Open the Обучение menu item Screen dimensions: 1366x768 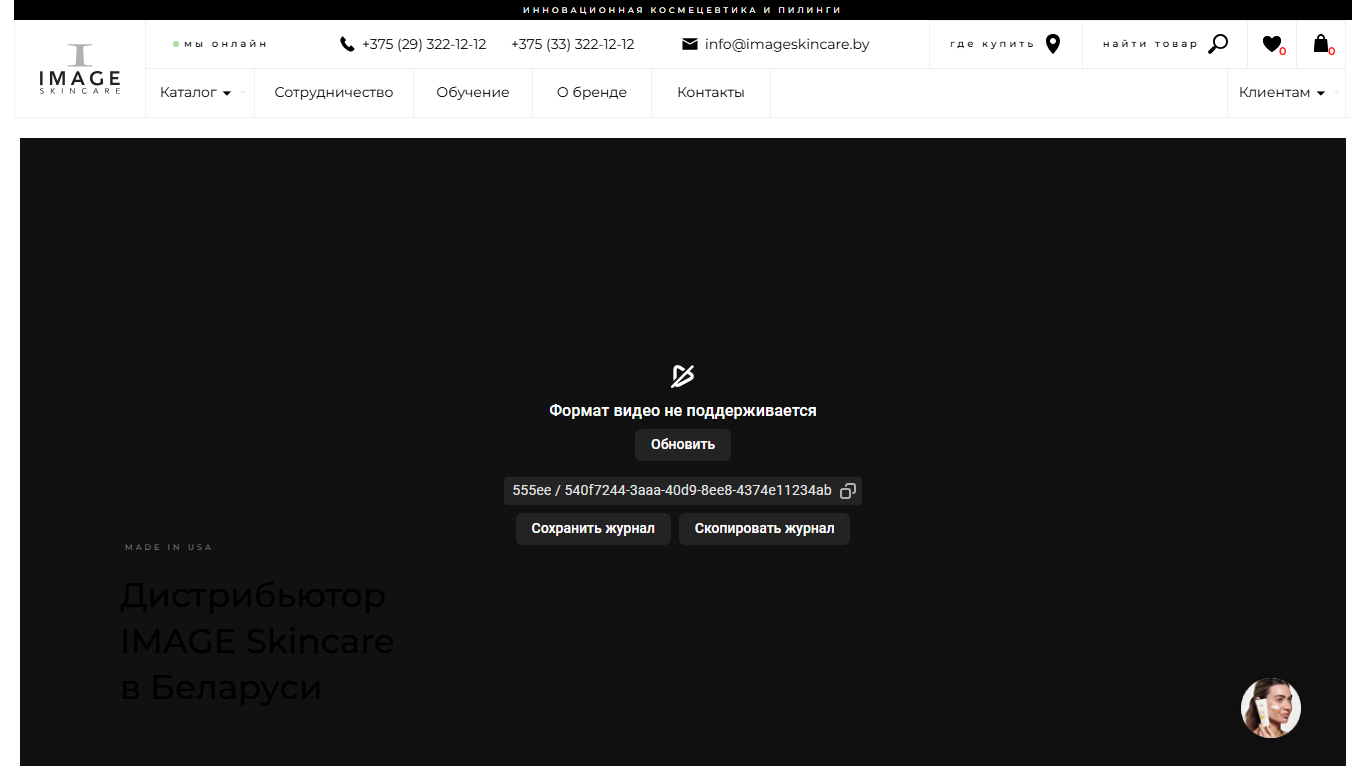tap(473, 93)
